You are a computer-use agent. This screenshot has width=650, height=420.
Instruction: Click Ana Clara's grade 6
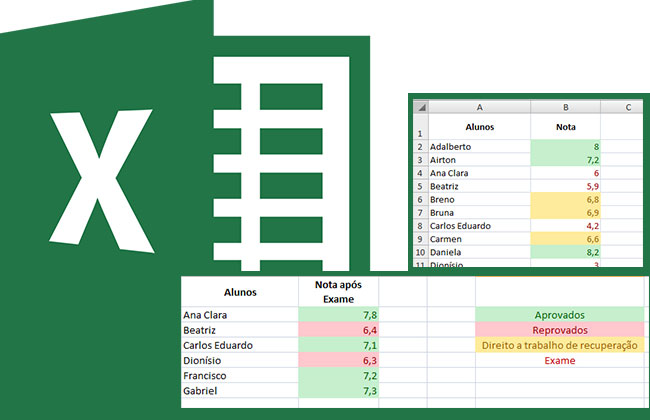[x=565, y=173]
